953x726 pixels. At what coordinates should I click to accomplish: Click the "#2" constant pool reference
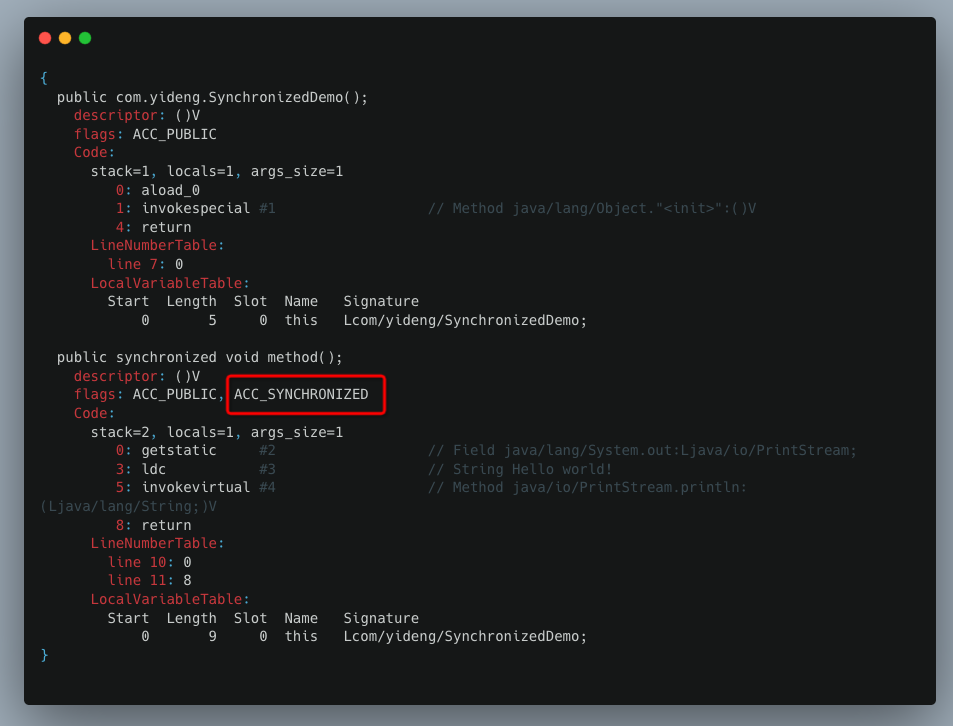click(x=267, y=450)
